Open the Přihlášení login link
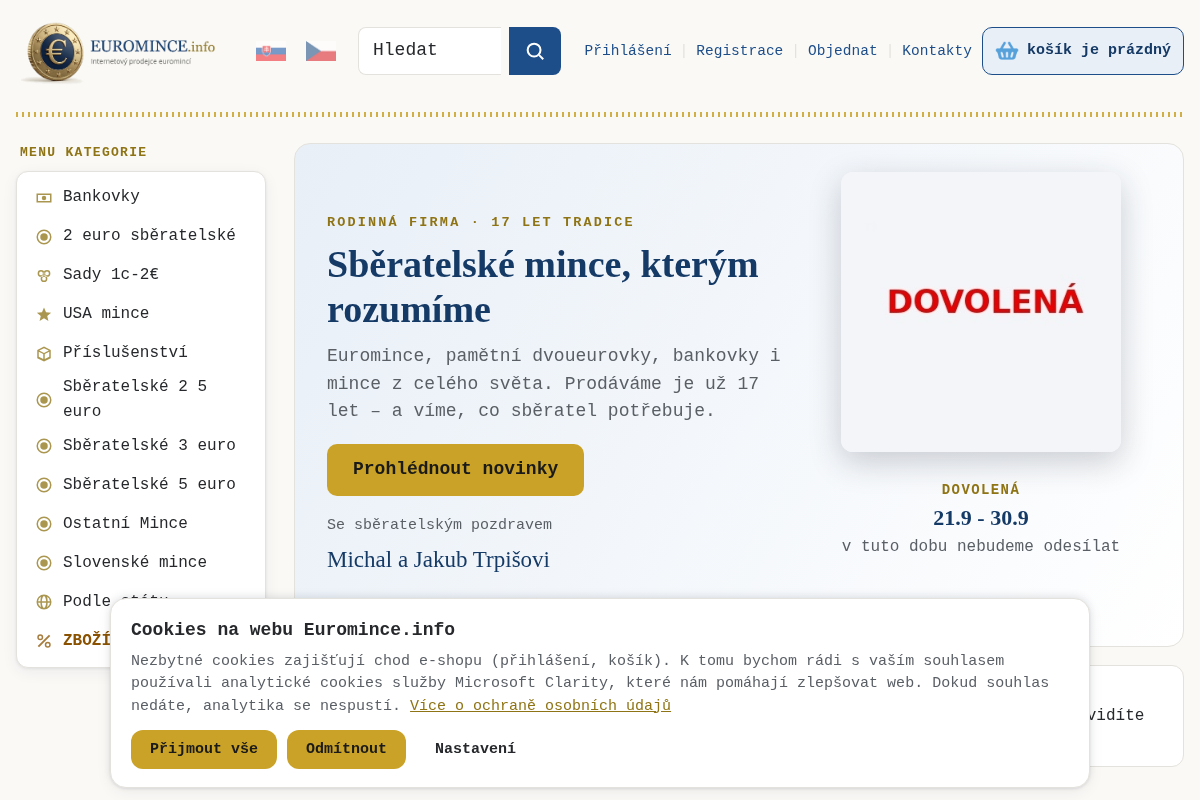This screenshot has height=800, width=1200. (628, 51)
